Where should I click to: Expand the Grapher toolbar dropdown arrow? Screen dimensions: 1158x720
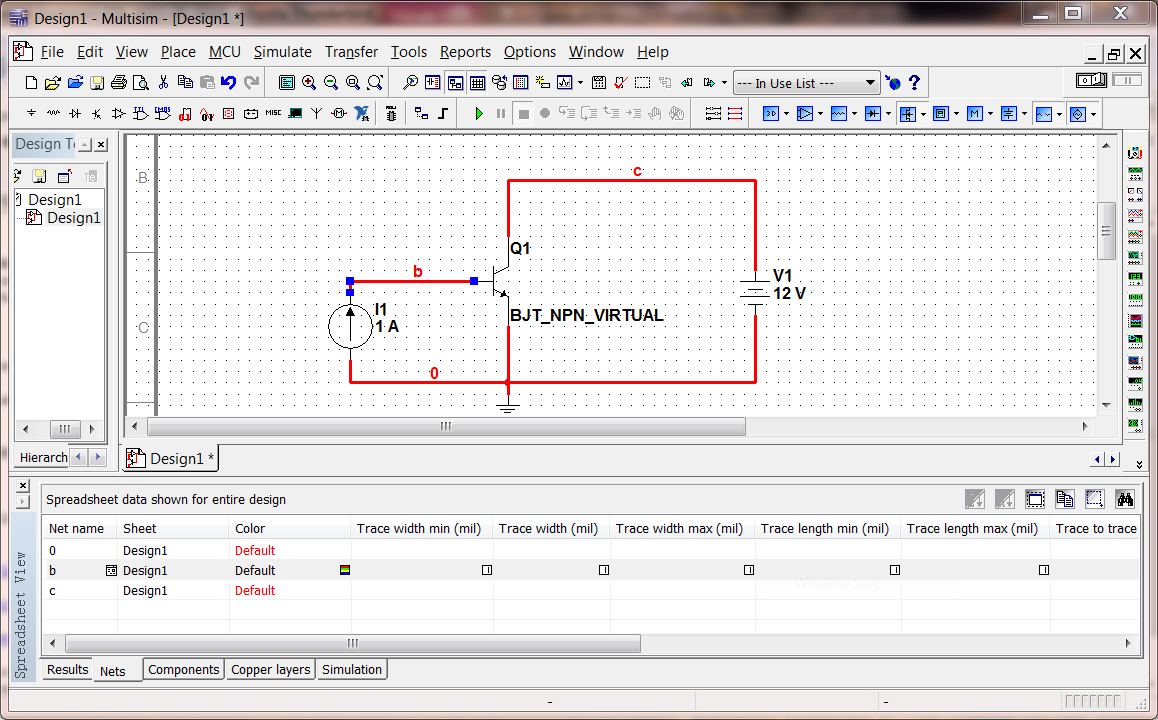(x=580, y=83)
